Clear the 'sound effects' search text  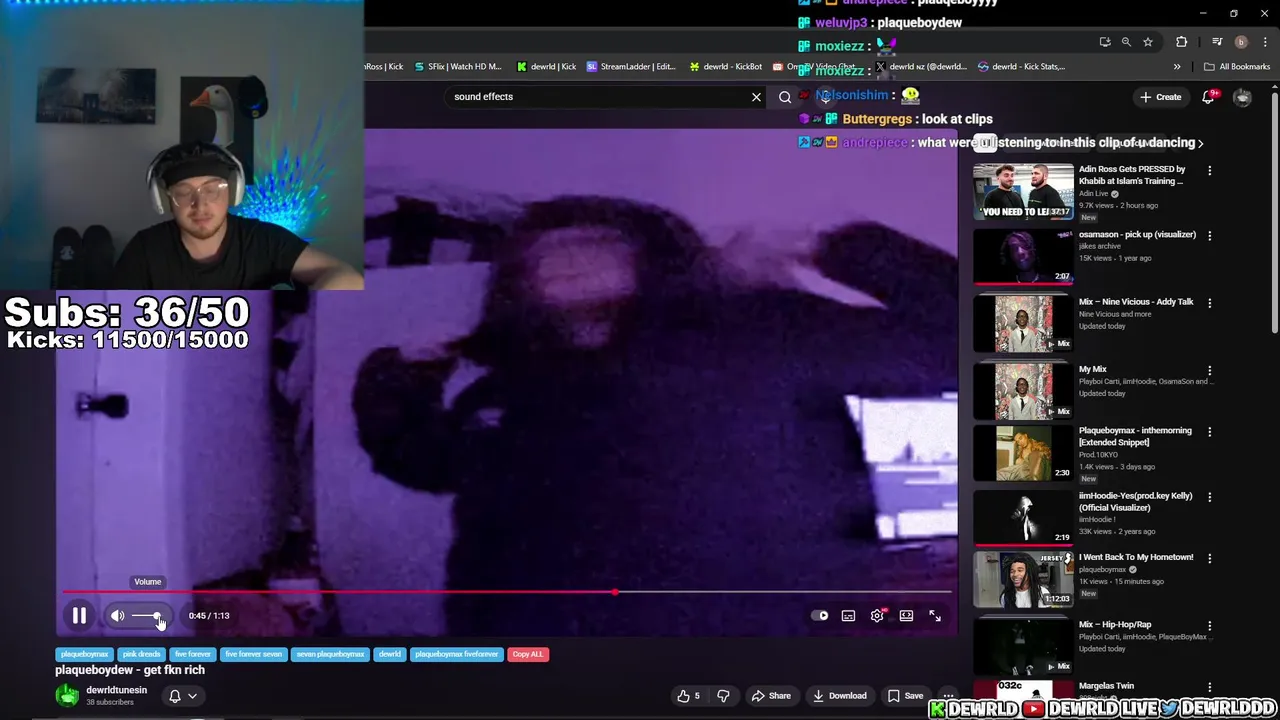pyautogui.click(x=756, y=97)
